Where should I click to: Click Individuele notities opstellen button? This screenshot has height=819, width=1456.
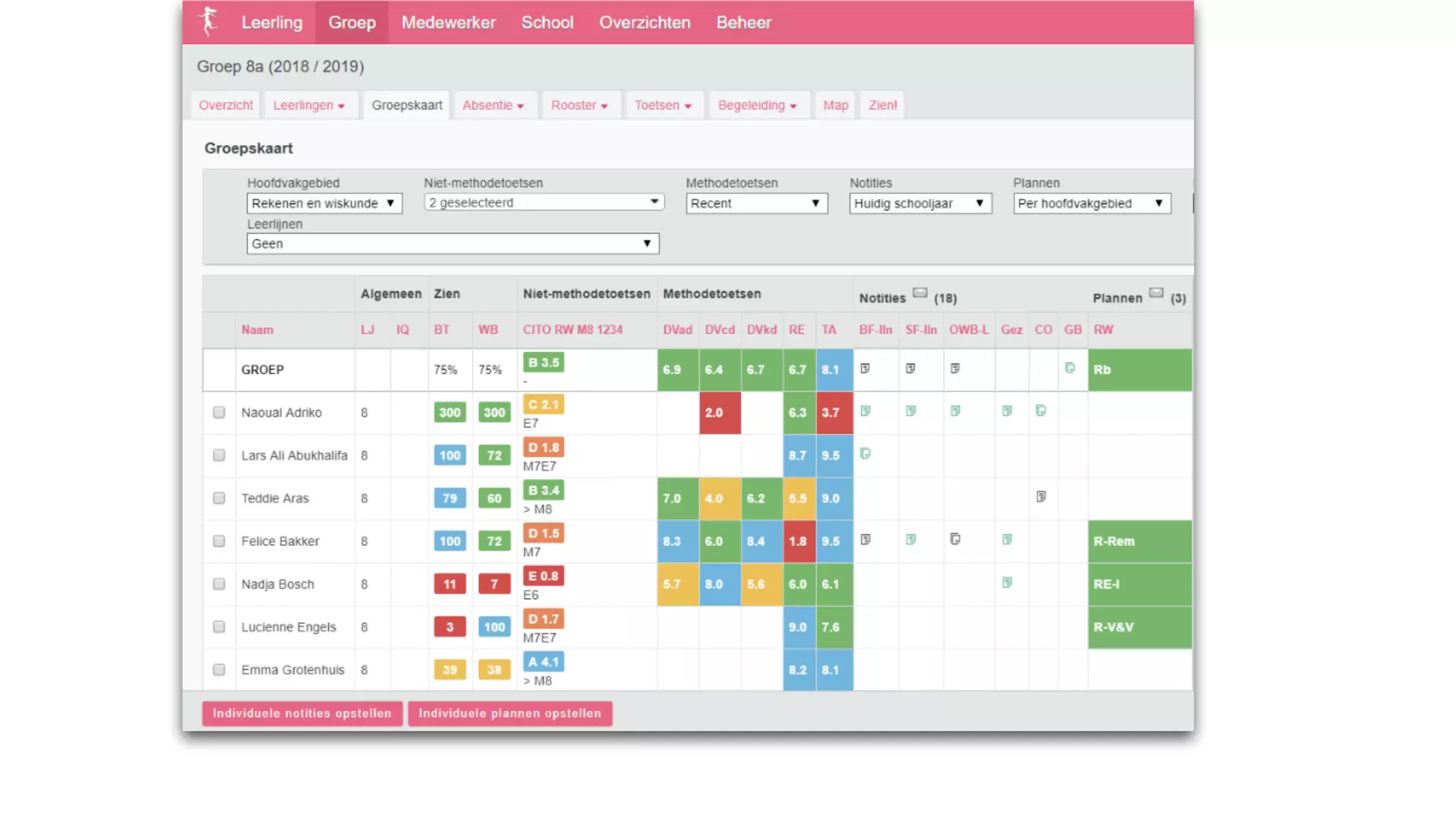pyautogui.click(x=302, y=713)
